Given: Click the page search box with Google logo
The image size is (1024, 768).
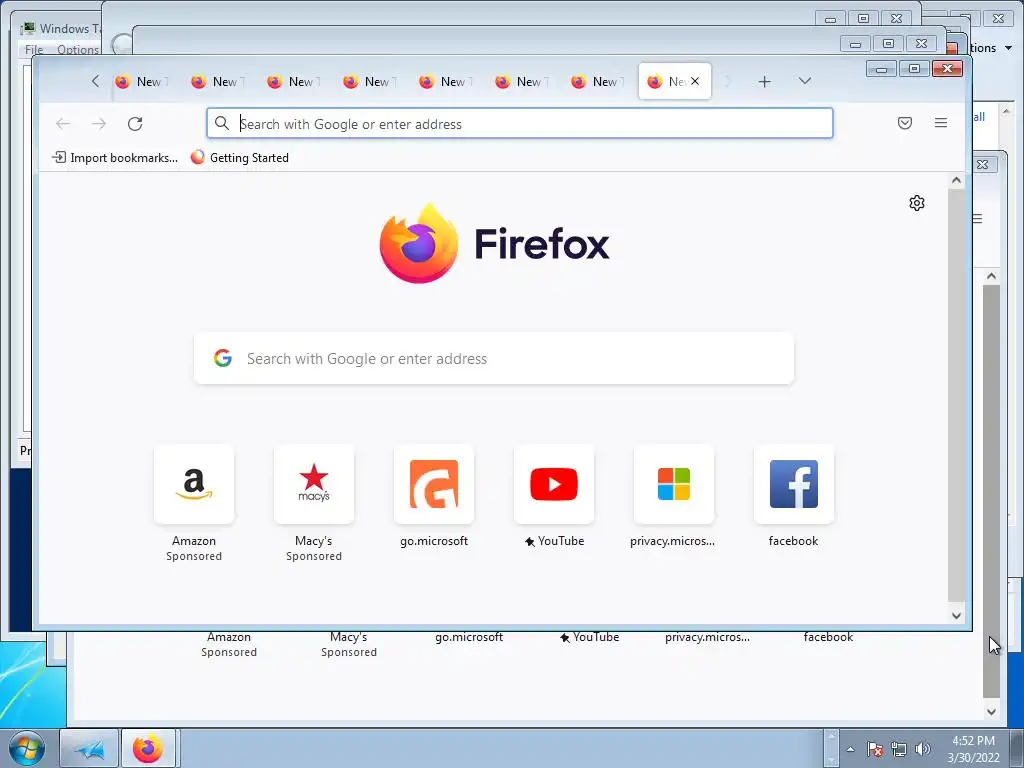Looking at the screenshot, I should (x=494, y=359).
